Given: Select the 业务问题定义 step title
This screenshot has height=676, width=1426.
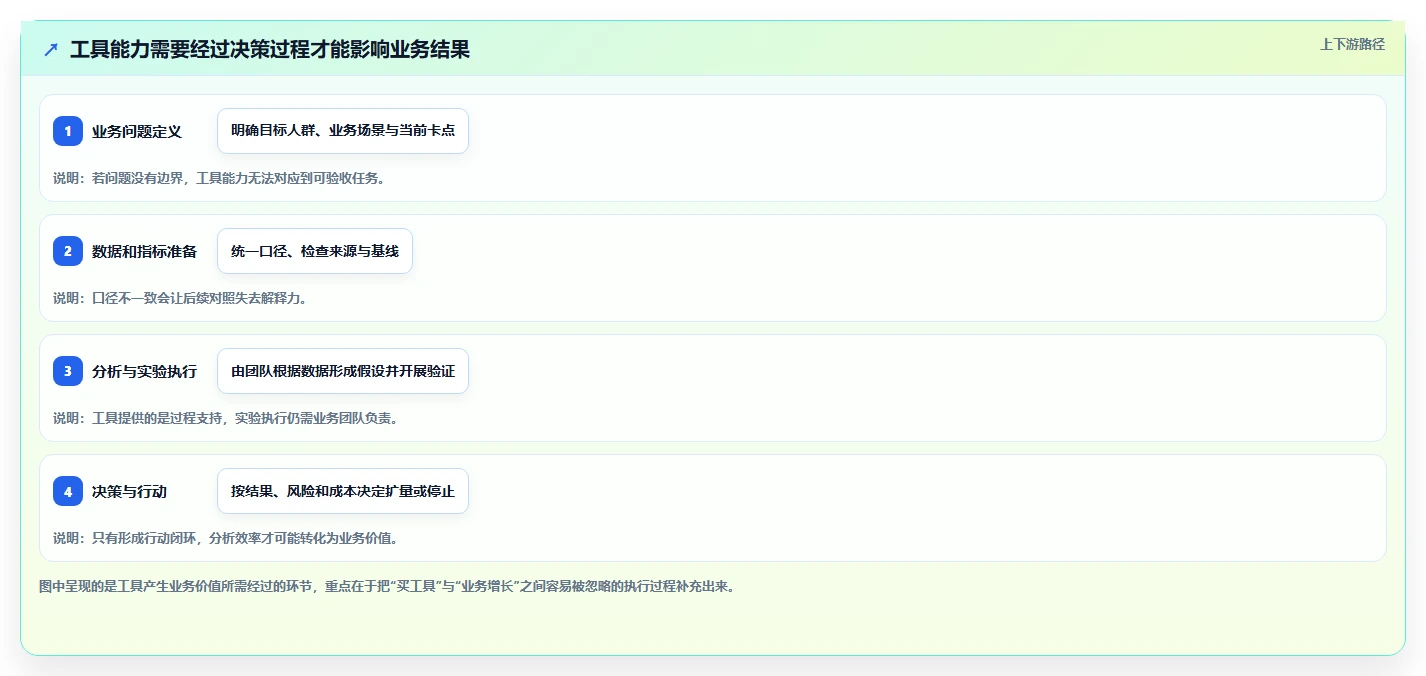Looking at the screenshot, I should pyautogui.click(x=137, y=132).
